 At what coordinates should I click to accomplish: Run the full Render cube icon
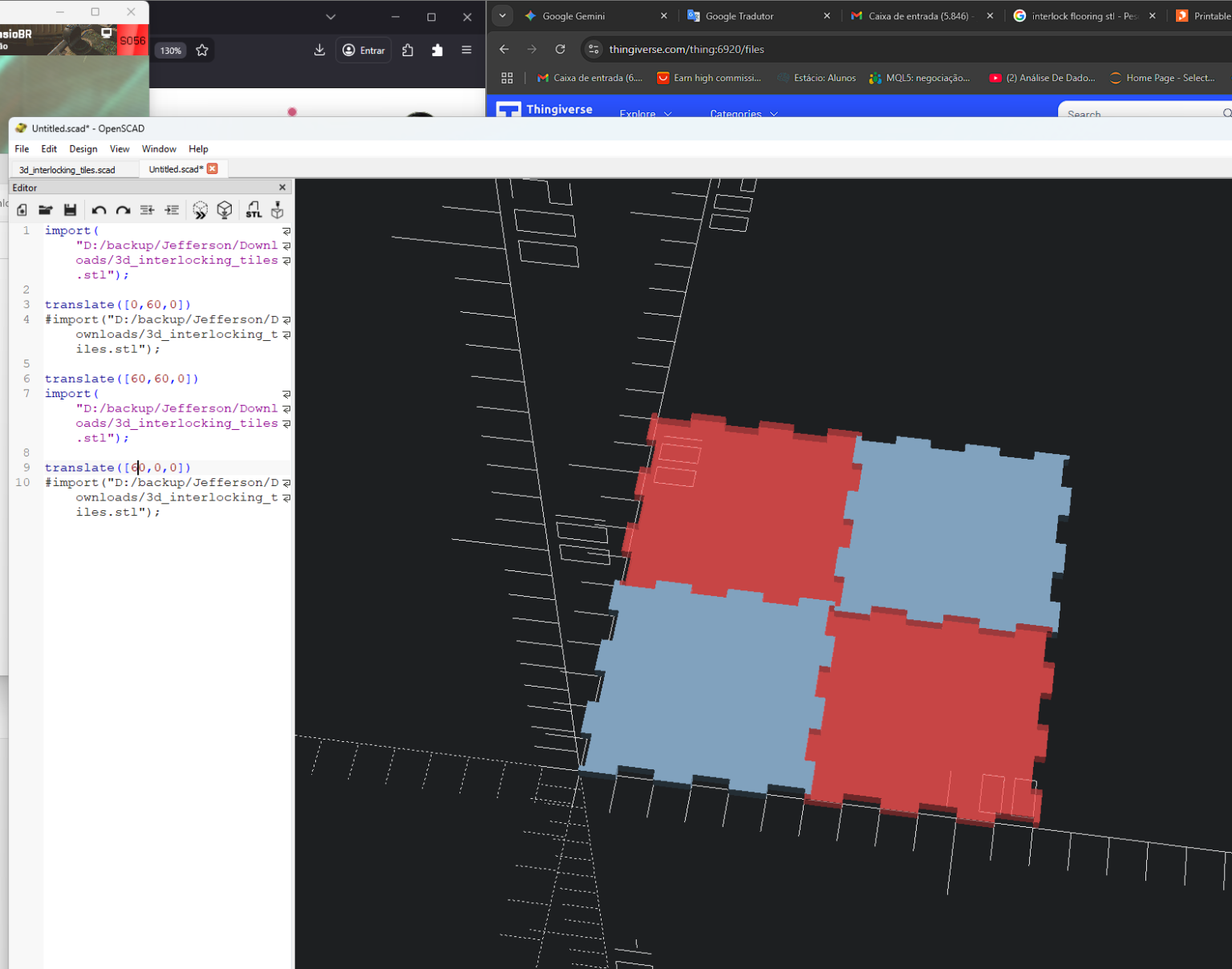pyautogui.click(x=225, y=210)
